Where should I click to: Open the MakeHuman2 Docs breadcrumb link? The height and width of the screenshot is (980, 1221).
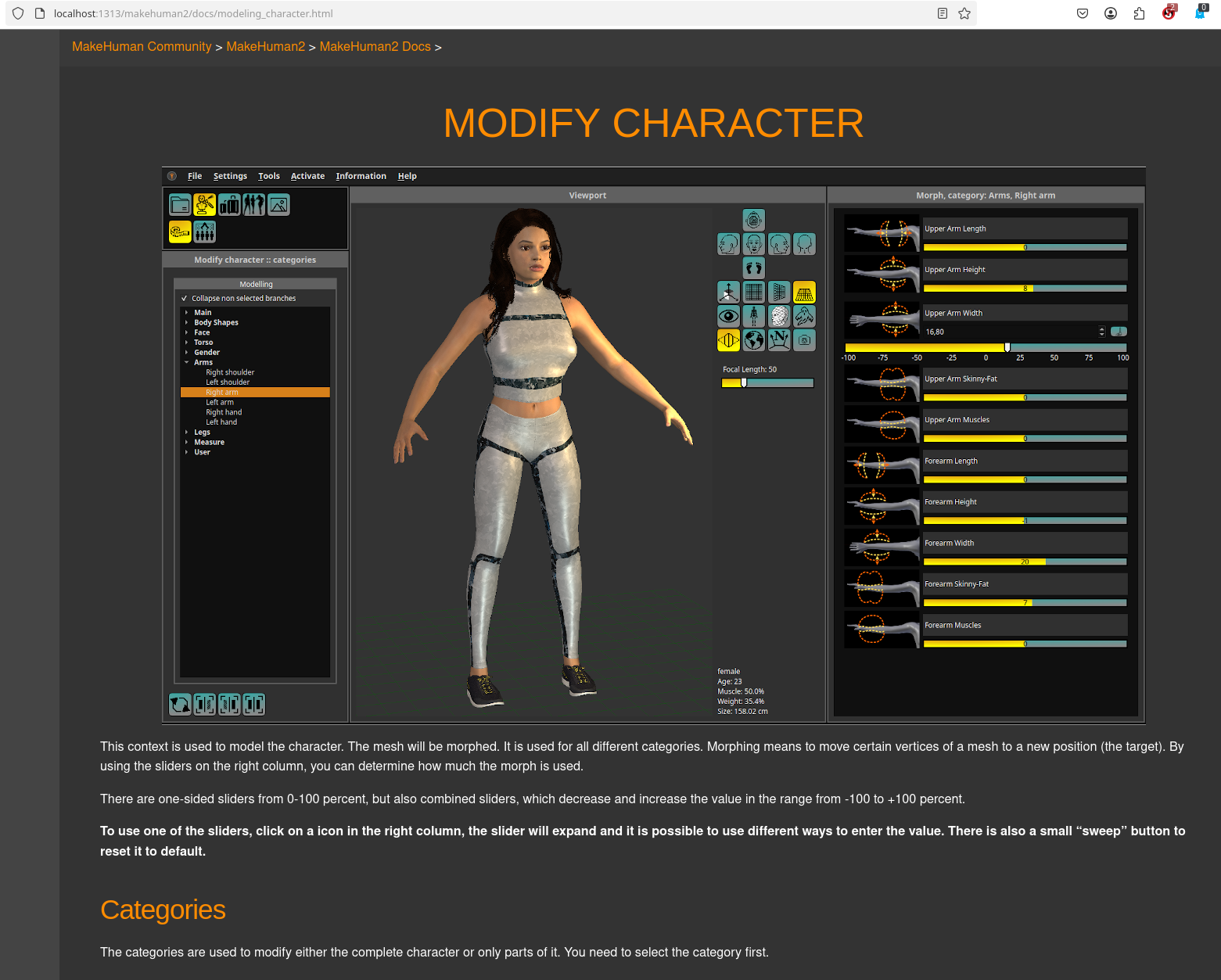(375, 47)
